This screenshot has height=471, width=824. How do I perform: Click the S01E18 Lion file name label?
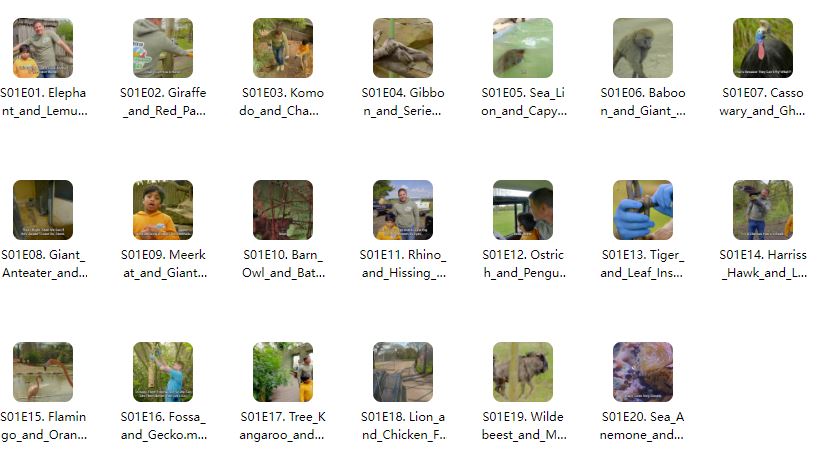pos(403,426)
